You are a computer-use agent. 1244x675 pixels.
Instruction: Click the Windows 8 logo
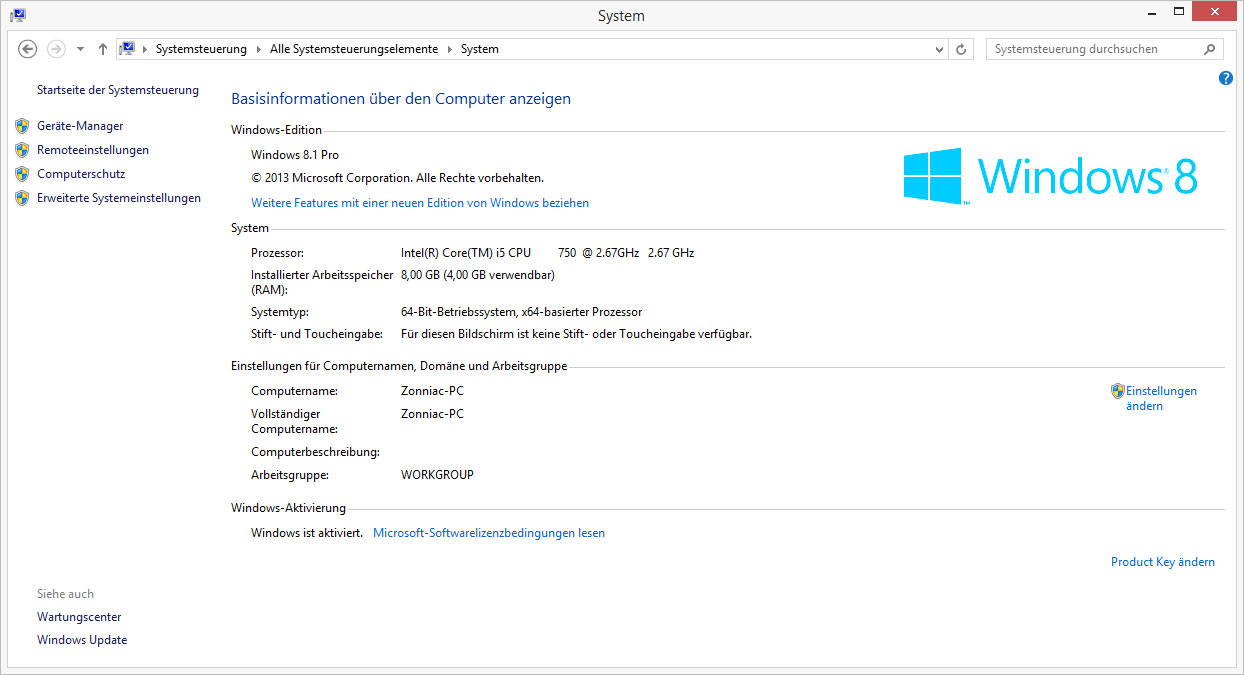pos(1050,176)
